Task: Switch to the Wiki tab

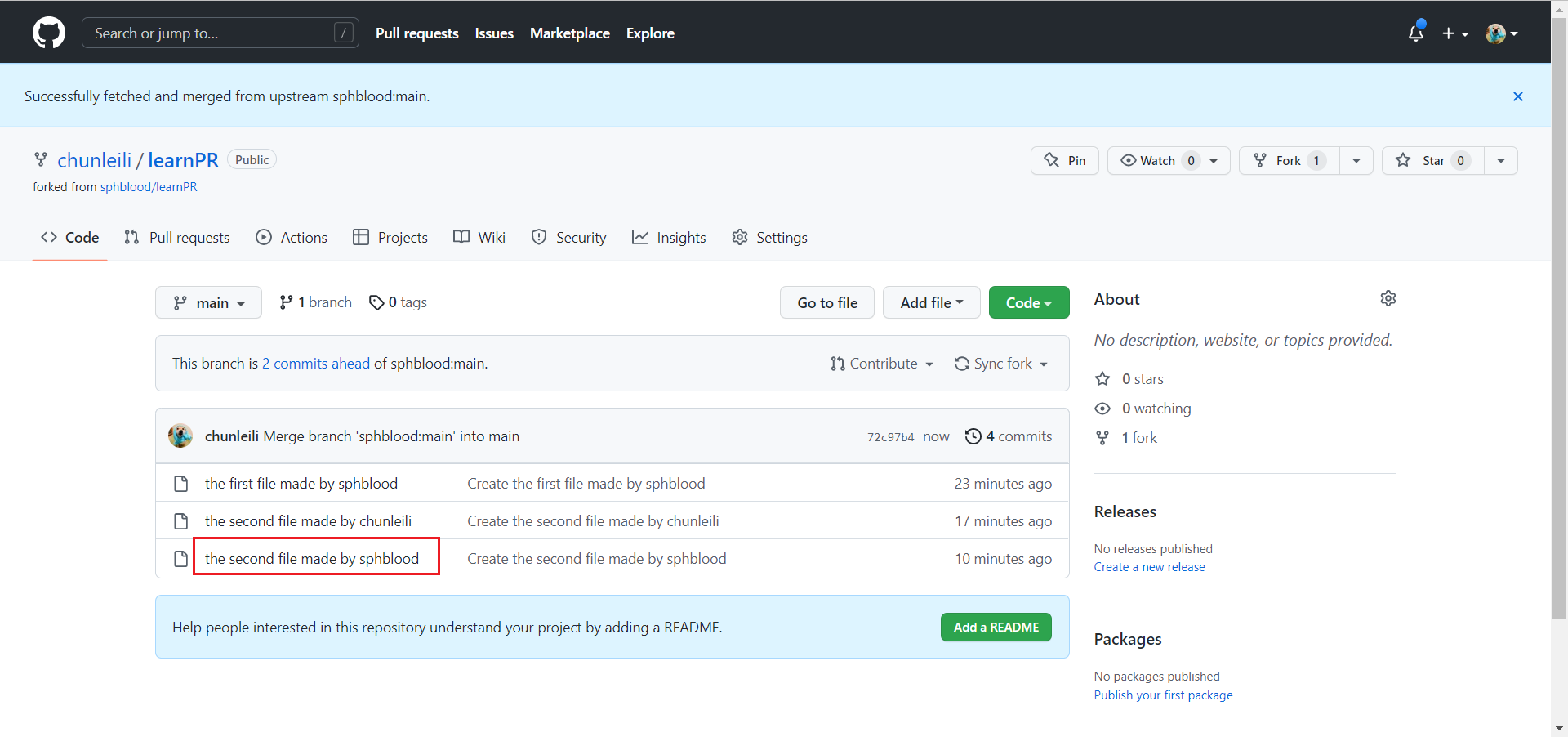Action: tap(479, 238)
